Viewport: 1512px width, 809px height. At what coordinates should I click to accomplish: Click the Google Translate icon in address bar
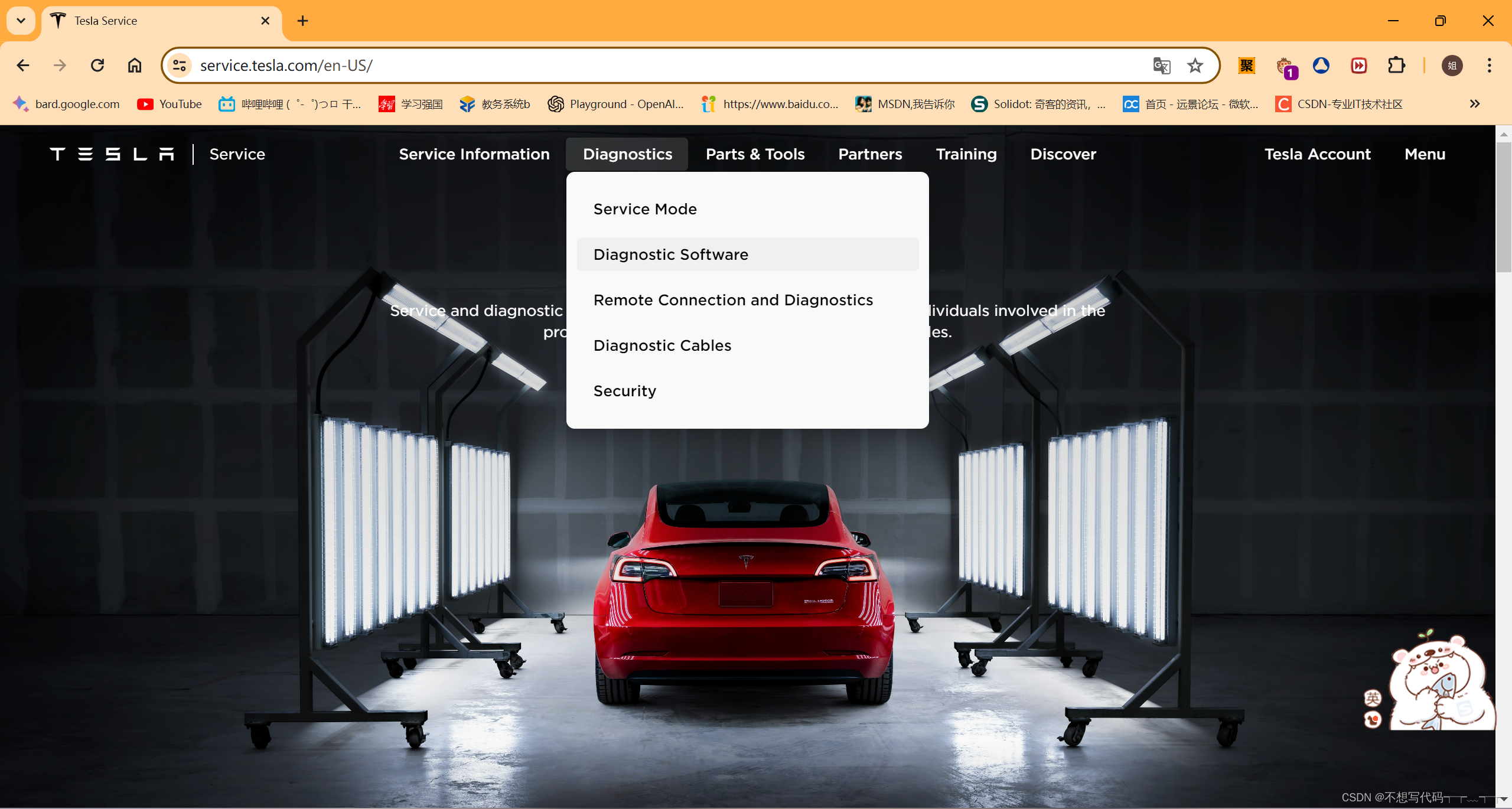click(1161, 66)
